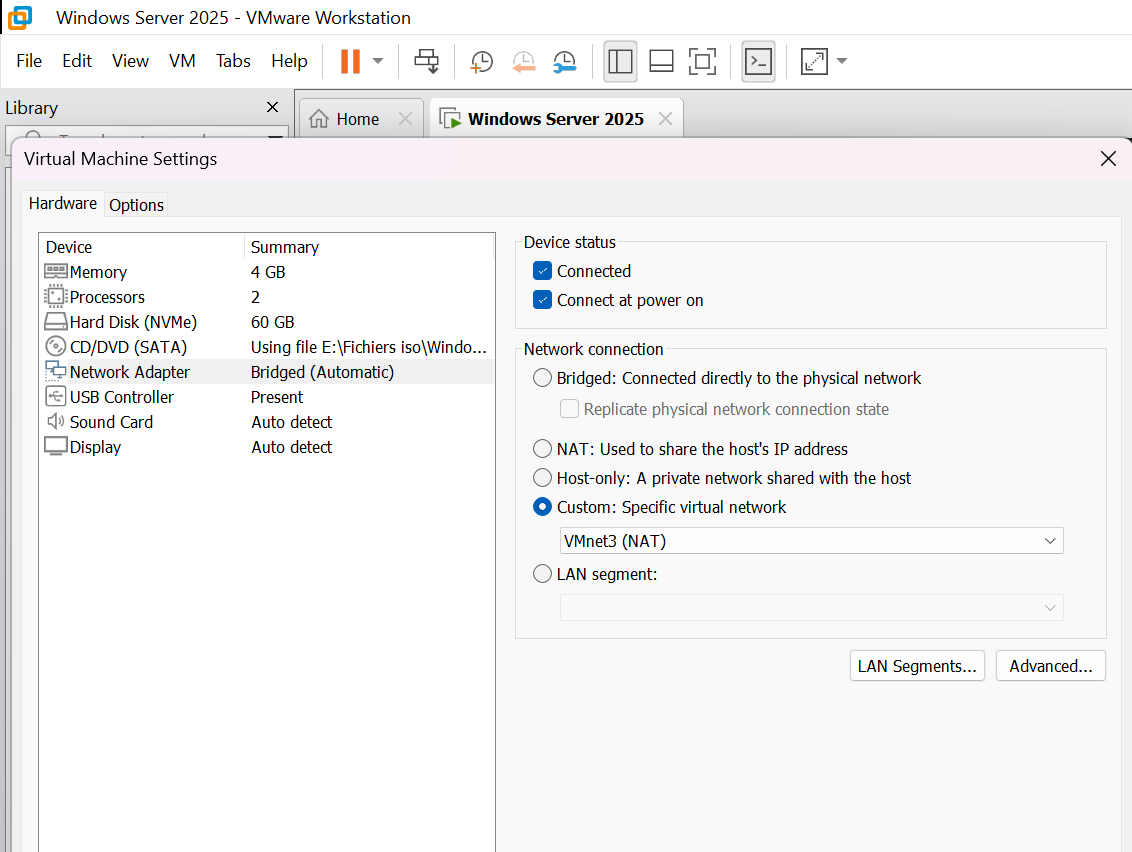Open the LAN segment dropdown list
Image resolution: width=1132 pixels, height=852 pixels.
tap(811, 607)
